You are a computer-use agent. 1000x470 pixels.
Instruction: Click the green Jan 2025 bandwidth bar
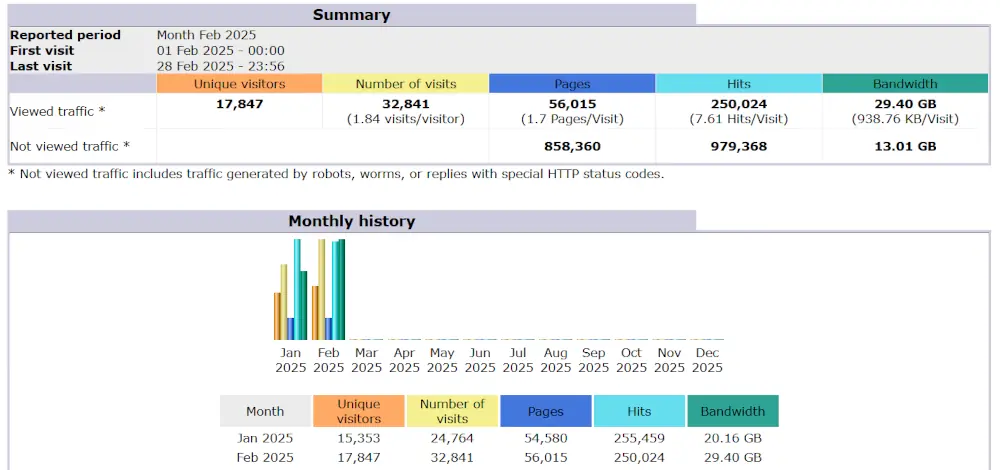point(304,305)
